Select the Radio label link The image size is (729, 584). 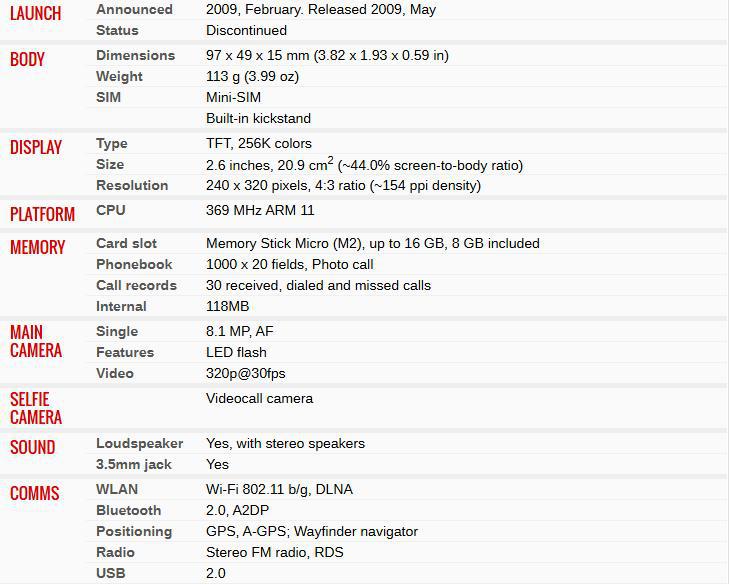(115, 552)
